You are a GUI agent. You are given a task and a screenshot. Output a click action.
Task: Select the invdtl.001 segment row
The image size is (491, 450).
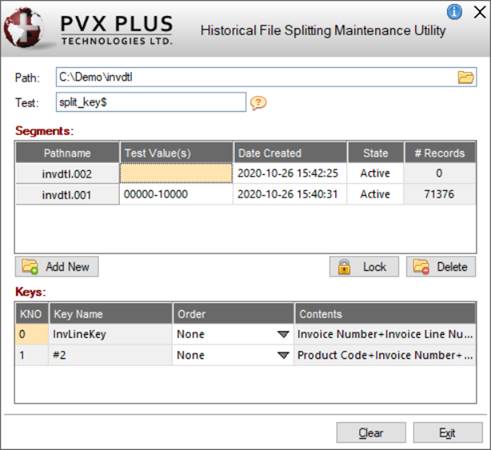pos(246,194)
